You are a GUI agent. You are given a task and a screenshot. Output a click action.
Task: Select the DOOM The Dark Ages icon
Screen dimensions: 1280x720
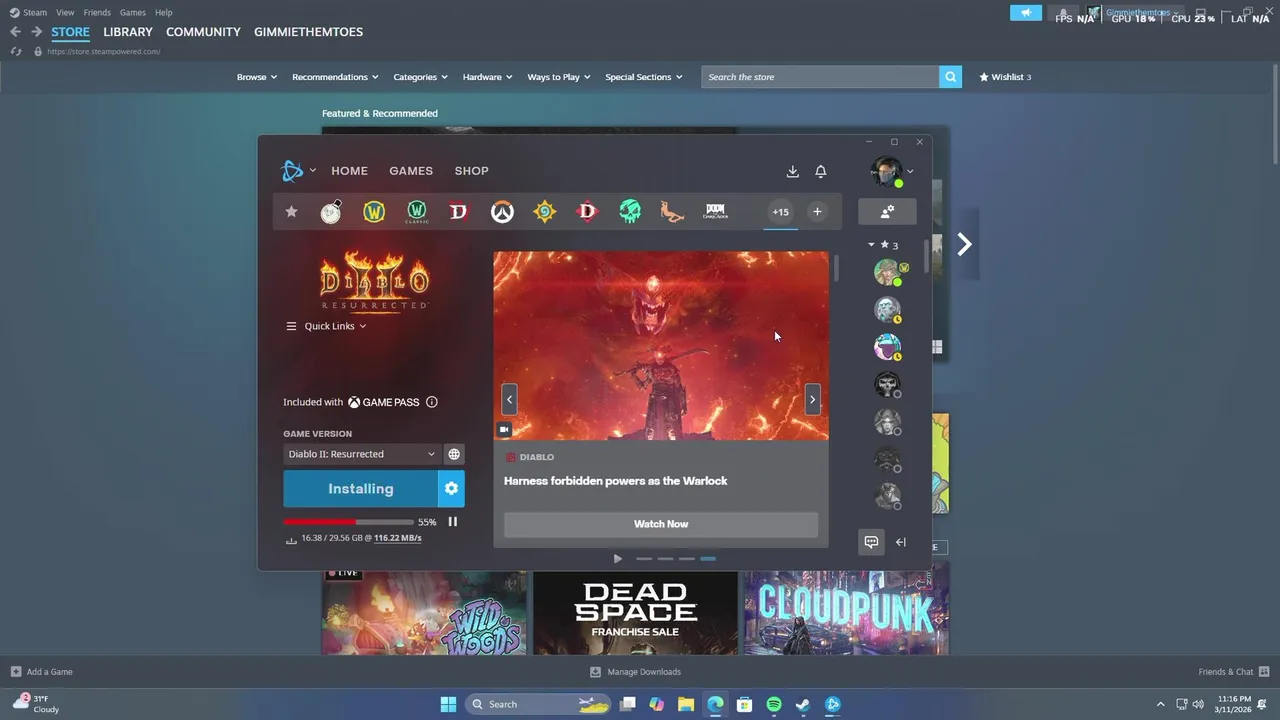pos(716,212)
